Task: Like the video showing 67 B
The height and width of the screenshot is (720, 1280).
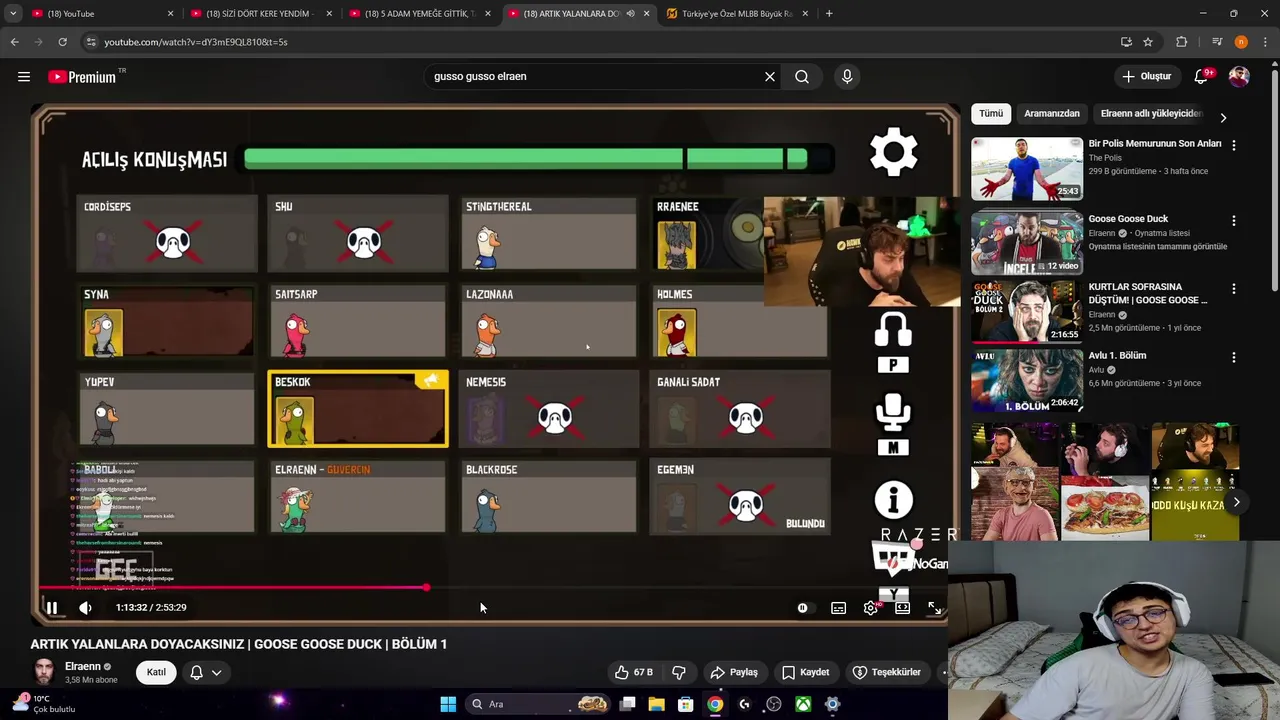Action: point(633,672)
